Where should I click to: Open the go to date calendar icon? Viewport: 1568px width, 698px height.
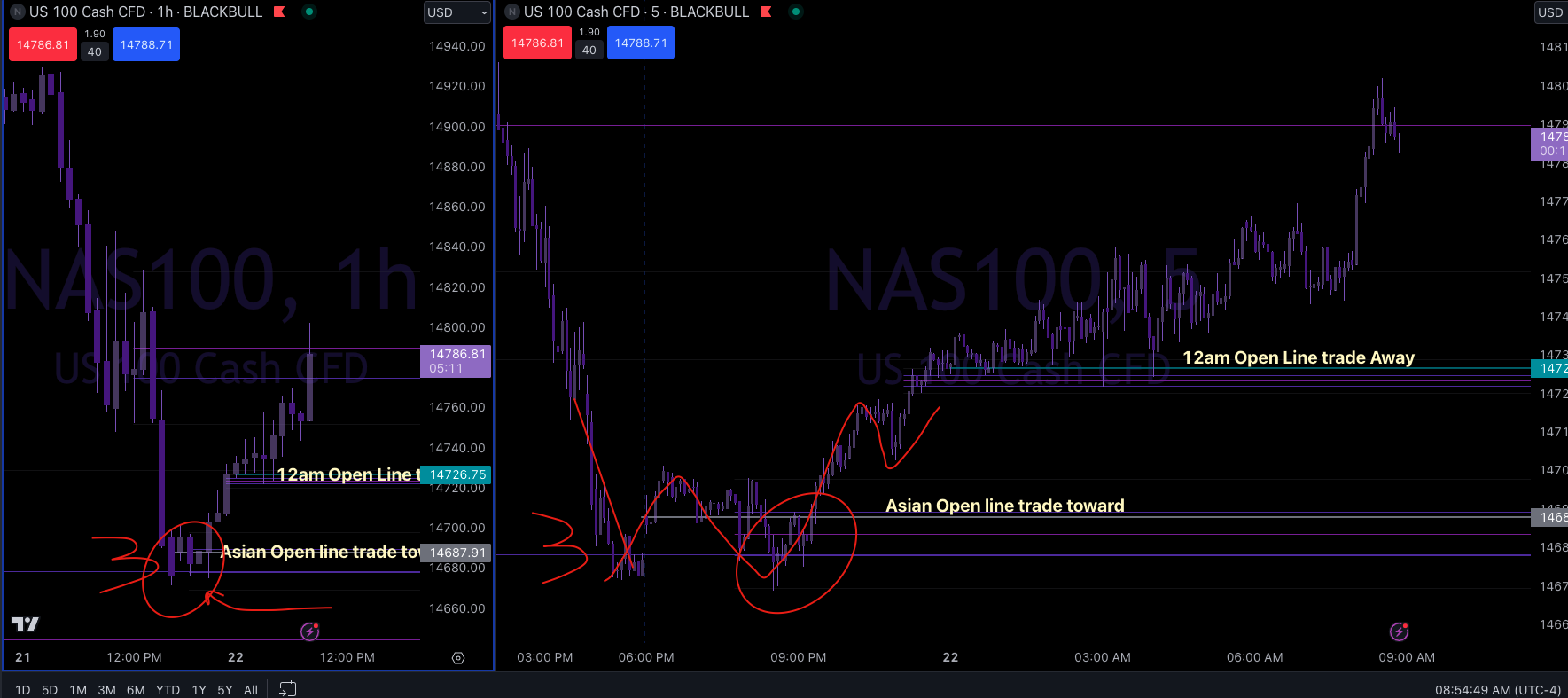287,688
